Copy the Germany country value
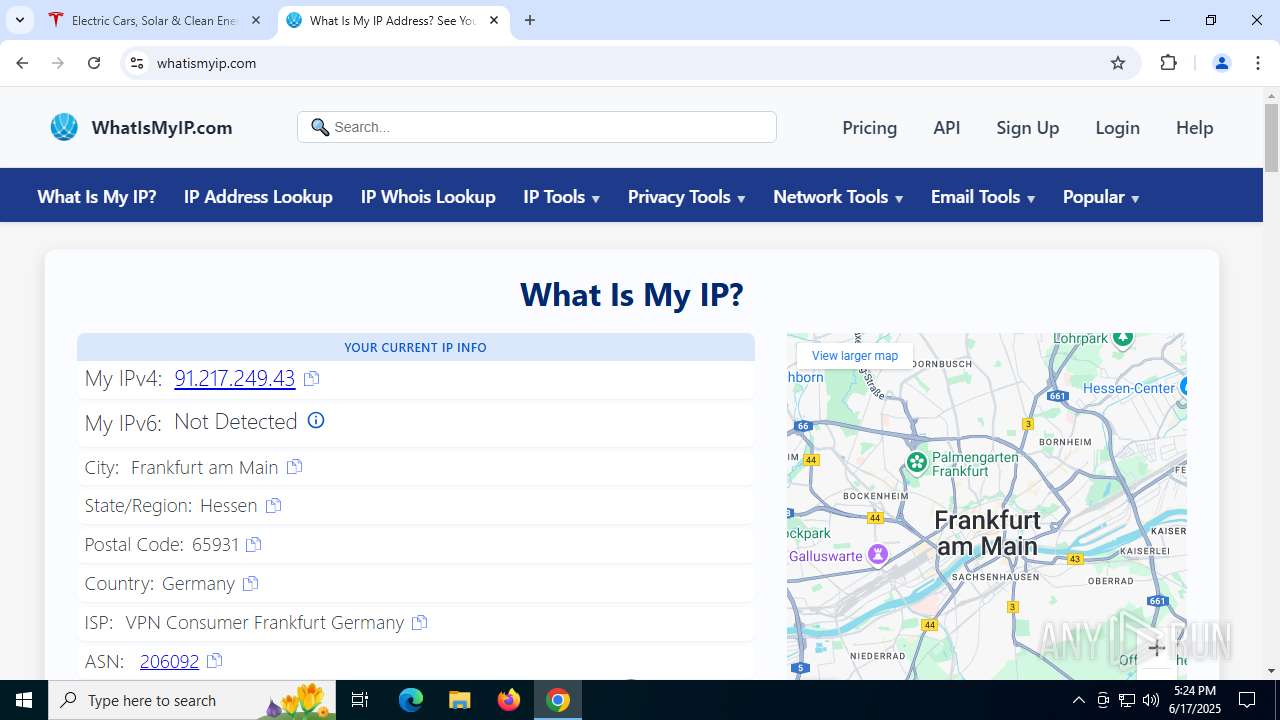The height and width of the screenshot is (720, 1280). (x=250, y=583)
